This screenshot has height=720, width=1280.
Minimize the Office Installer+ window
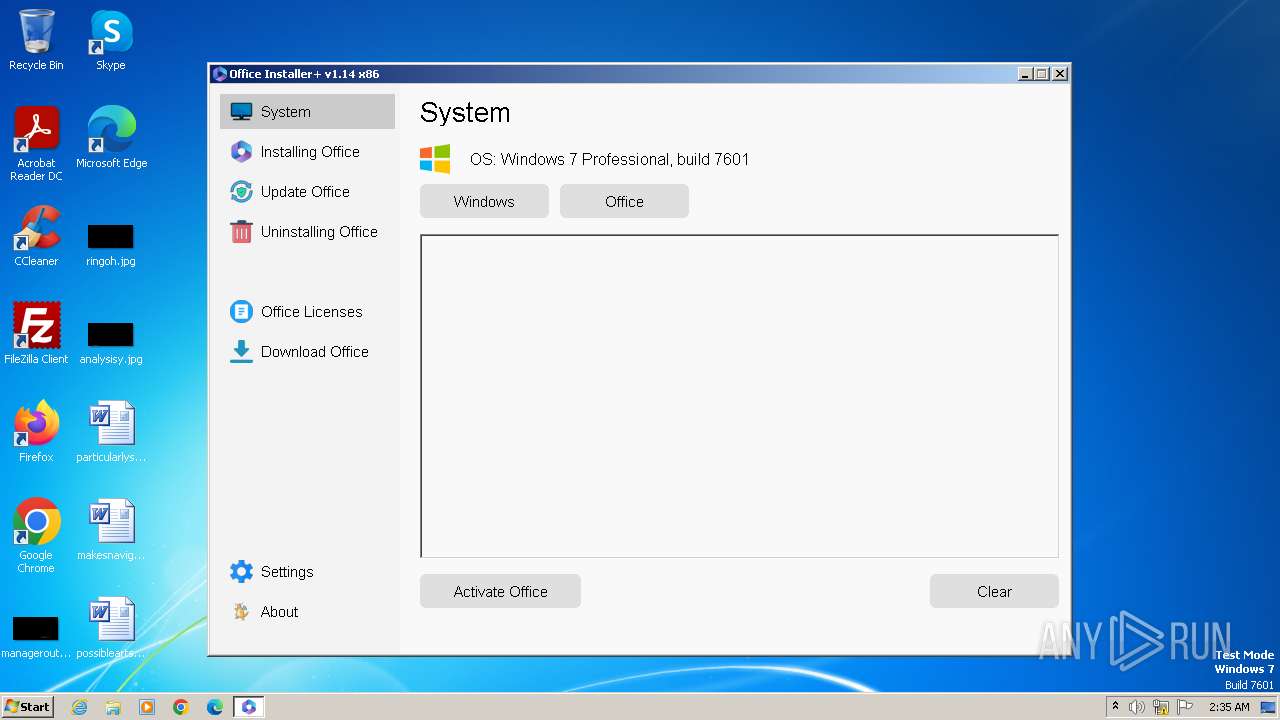pos(1026,74)
